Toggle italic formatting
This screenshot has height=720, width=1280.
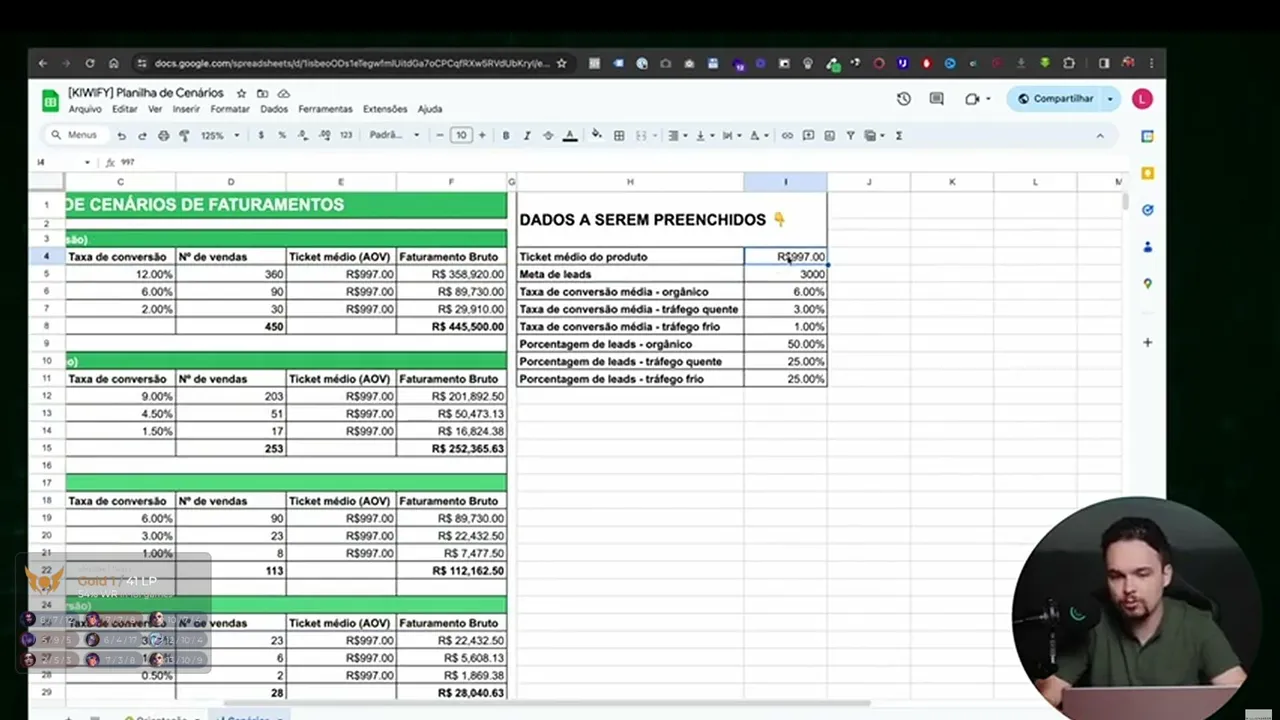click(x=527, y=135)
